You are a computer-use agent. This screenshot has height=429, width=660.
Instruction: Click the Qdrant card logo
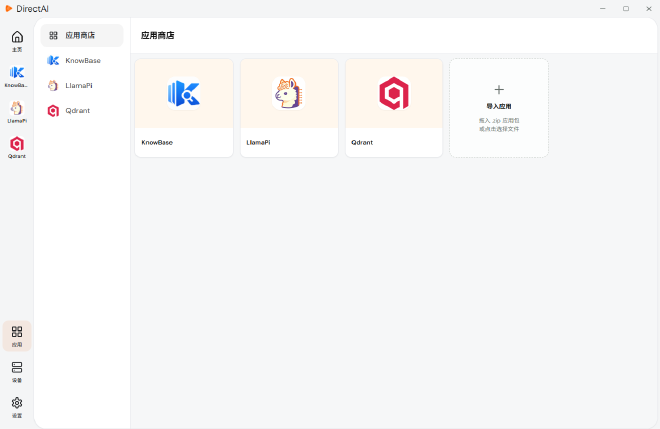click(394, 93)
